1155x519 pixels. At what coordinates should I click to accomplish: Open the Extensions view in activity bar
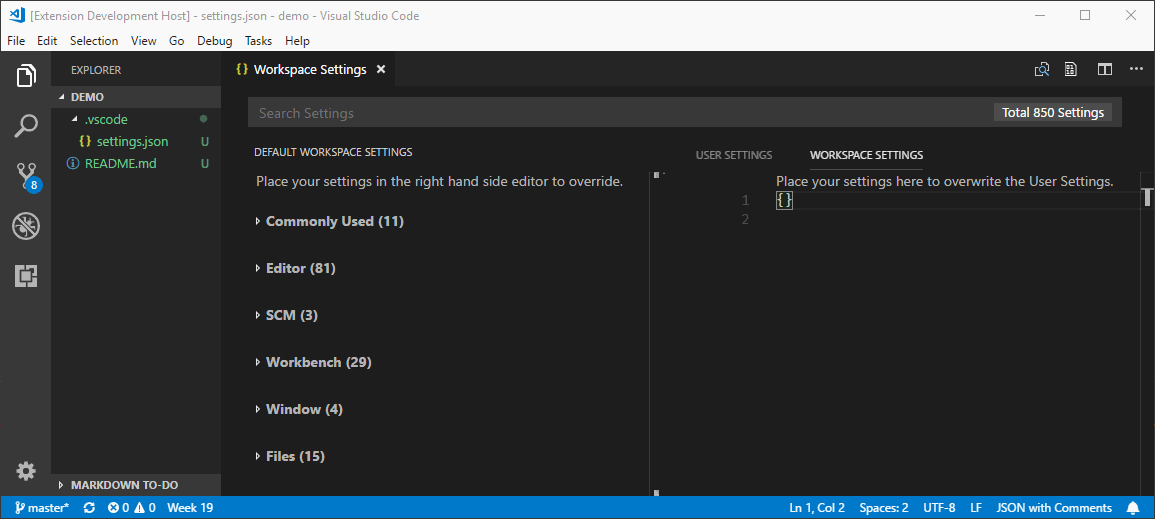coord(25,276)
